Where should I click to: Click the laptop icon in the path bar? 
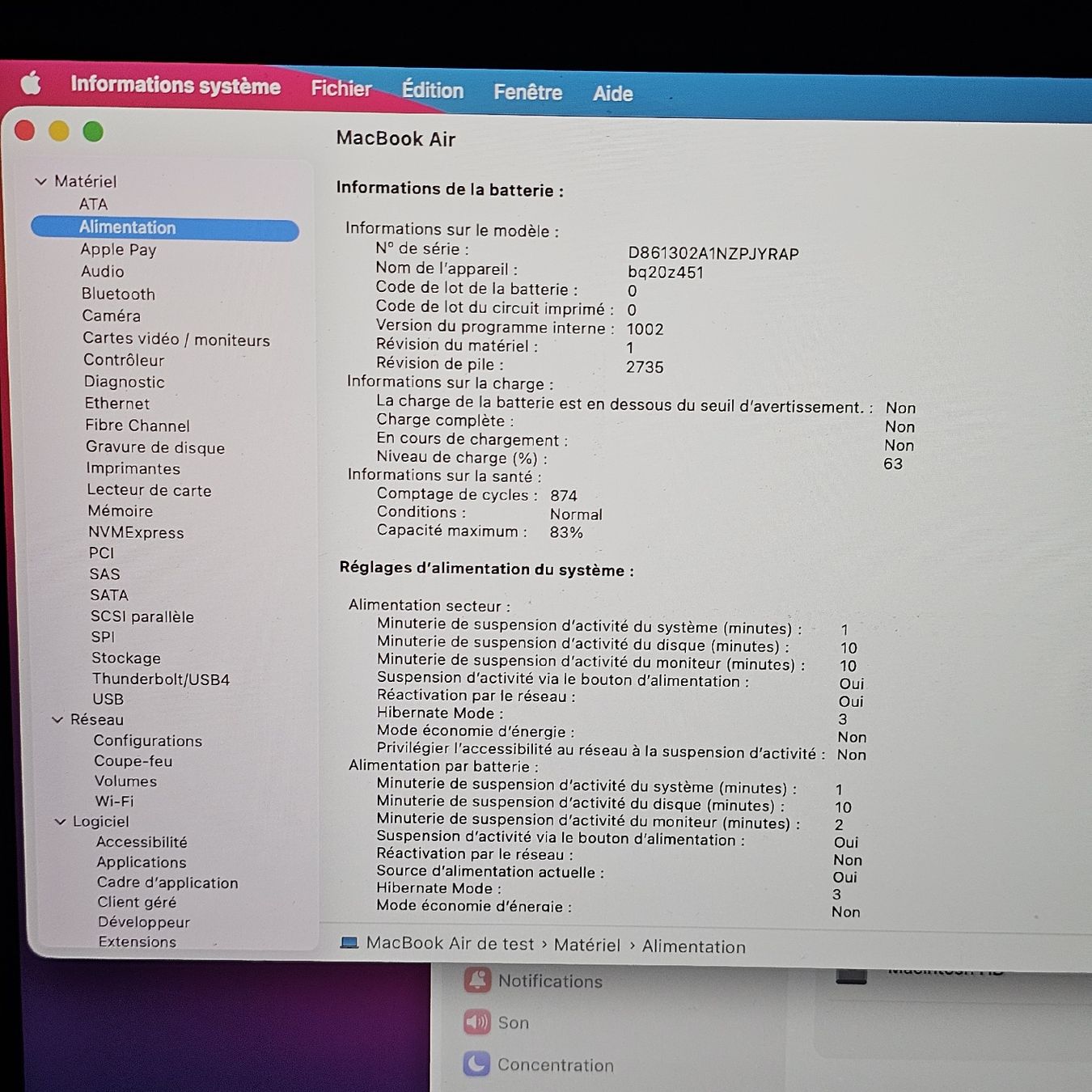349,942
